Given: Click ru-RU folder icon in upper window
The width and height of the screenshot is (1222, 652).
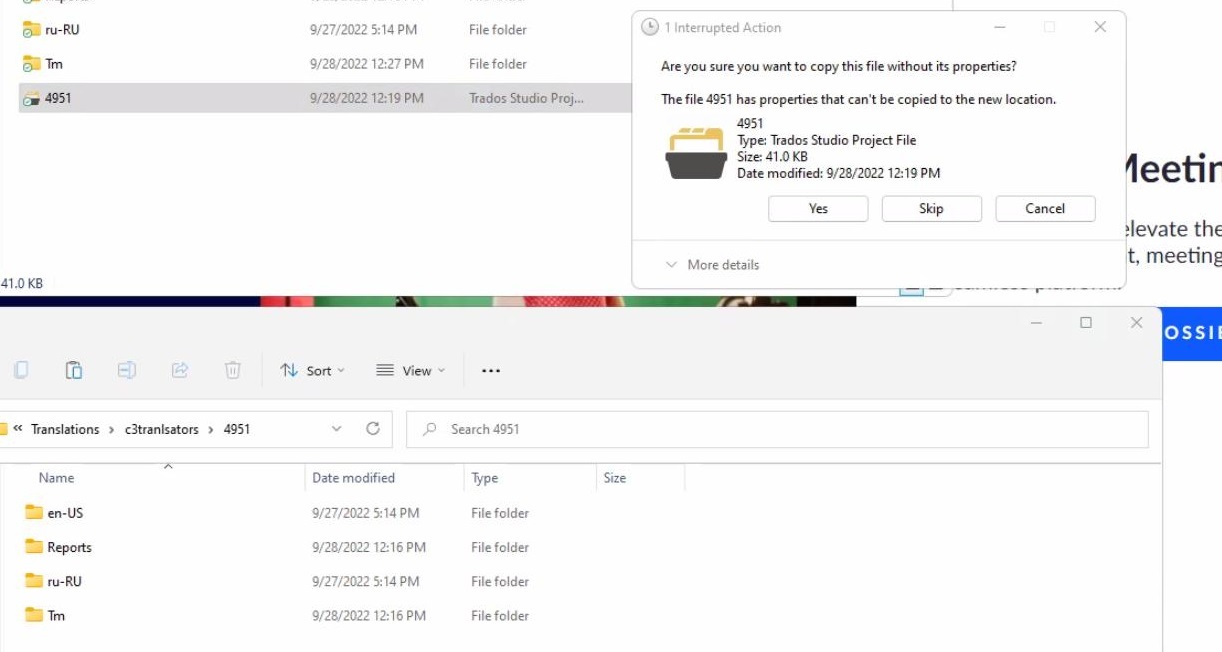Looking at the screenshot, I should pyautogui.click(x=31, y=30).
